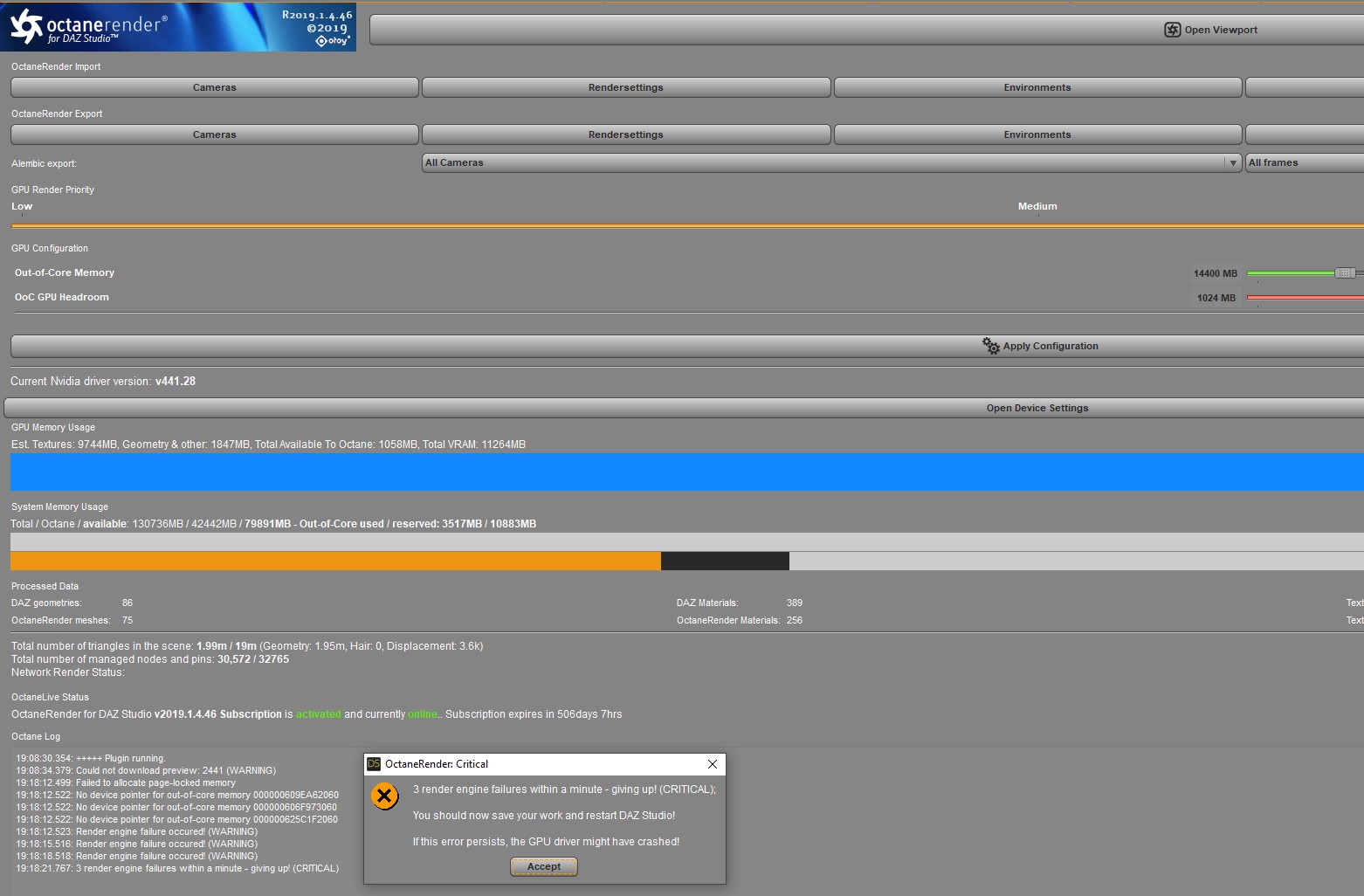Export Cameras under OctaneRender Export
This screenshot has width=1364, height=896.
[x=215, y=134]
